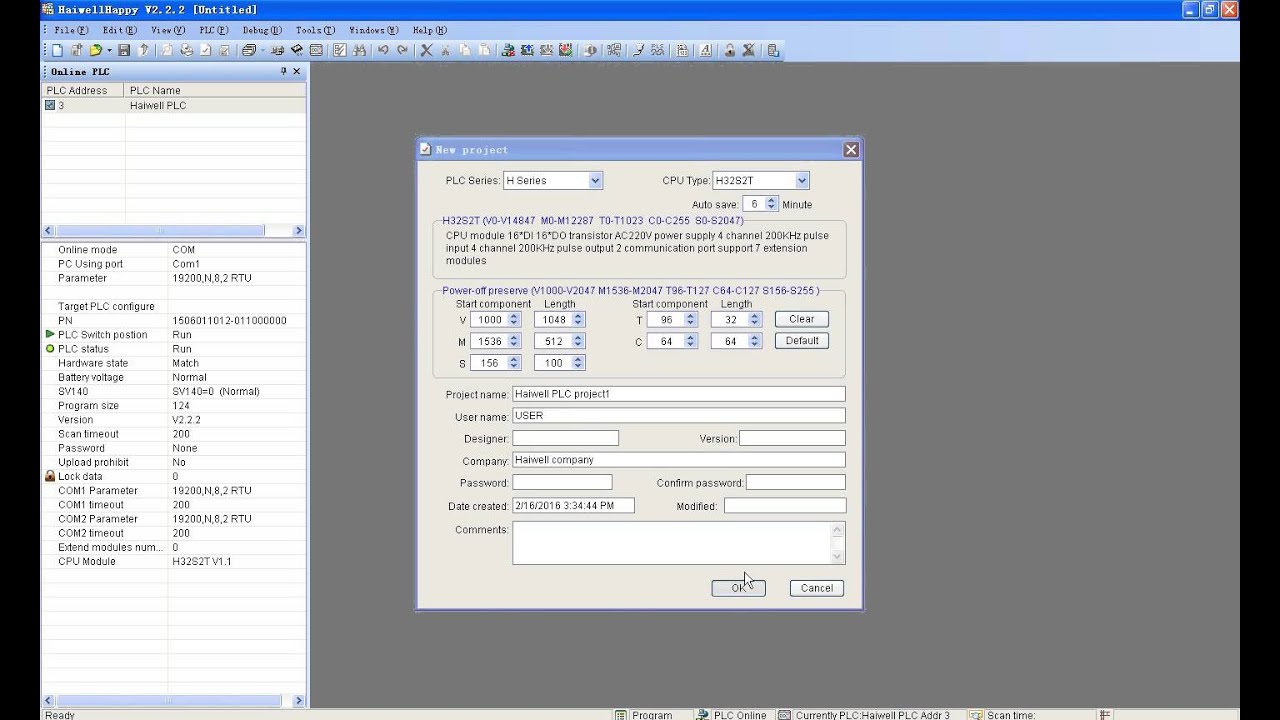Click the Print toolbar icon

[187, 50]
